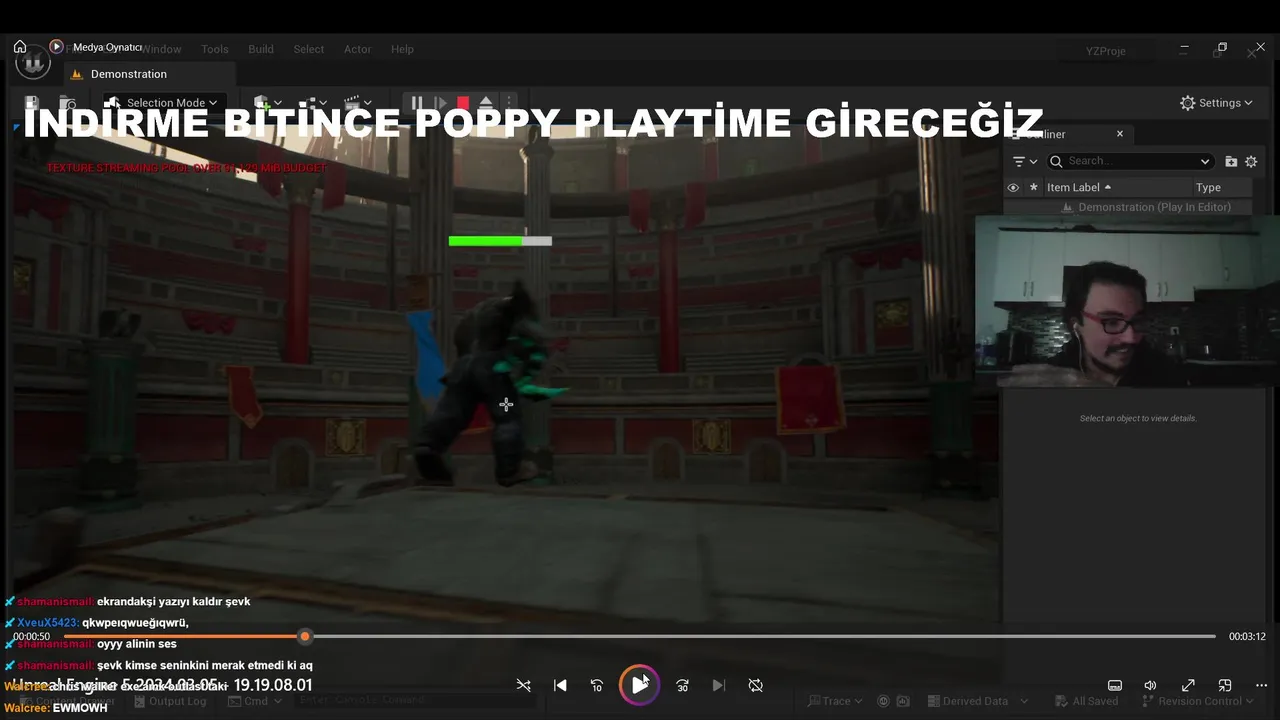1280x720 pixels.
Task: Click the elapsed time 00:00:50
Action: [31, 637]
